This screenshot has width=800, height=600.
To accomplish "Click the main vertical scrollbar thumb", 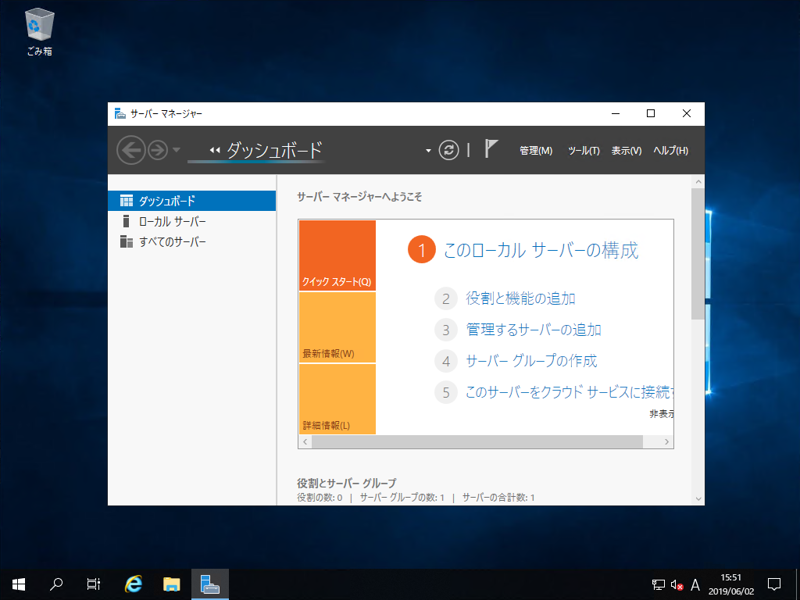I will click(698, 254).
